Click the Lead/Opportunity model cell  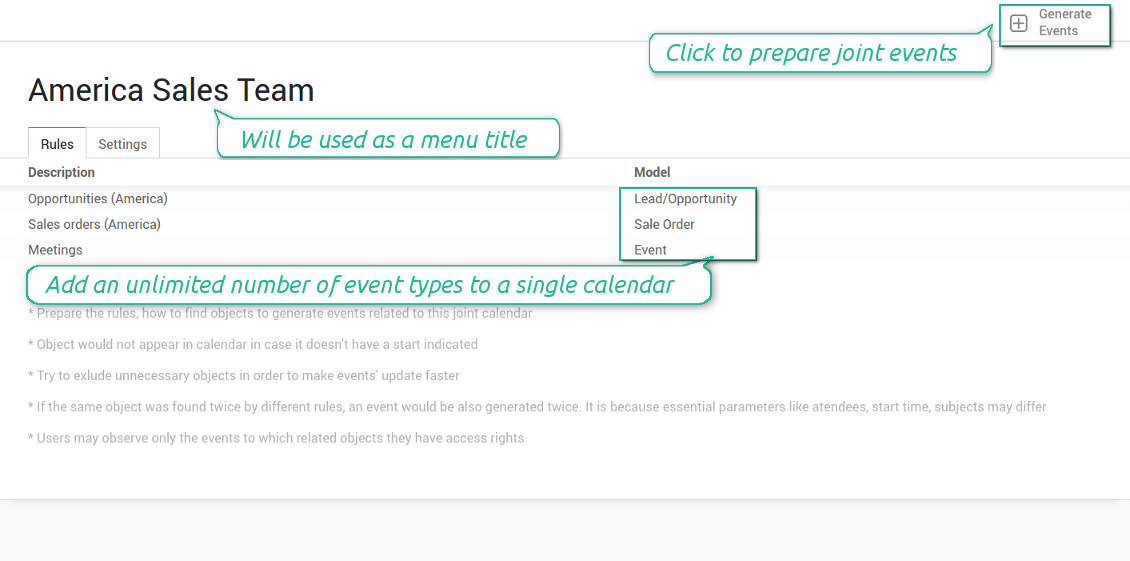click(685, 198)
